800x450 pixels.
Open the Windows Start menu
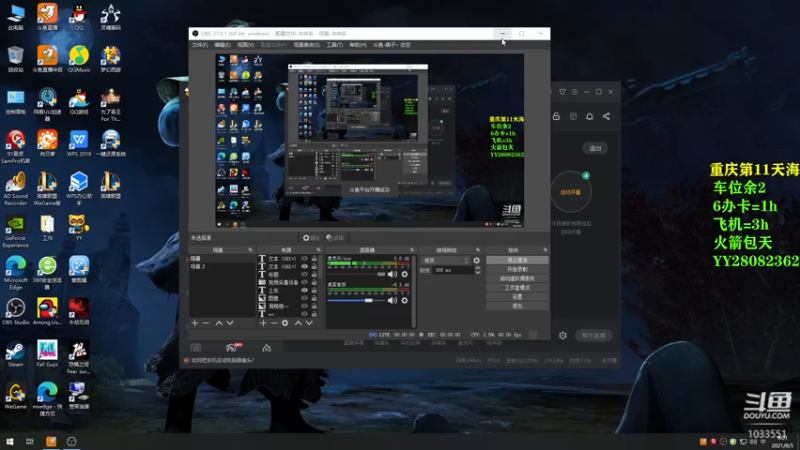[10, 441]
